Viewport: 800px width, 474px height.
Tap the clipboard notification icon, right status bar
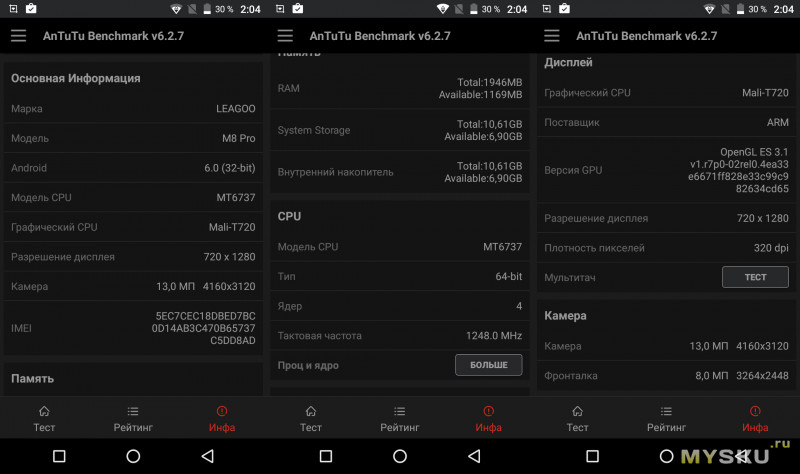[x=564, y=8]
